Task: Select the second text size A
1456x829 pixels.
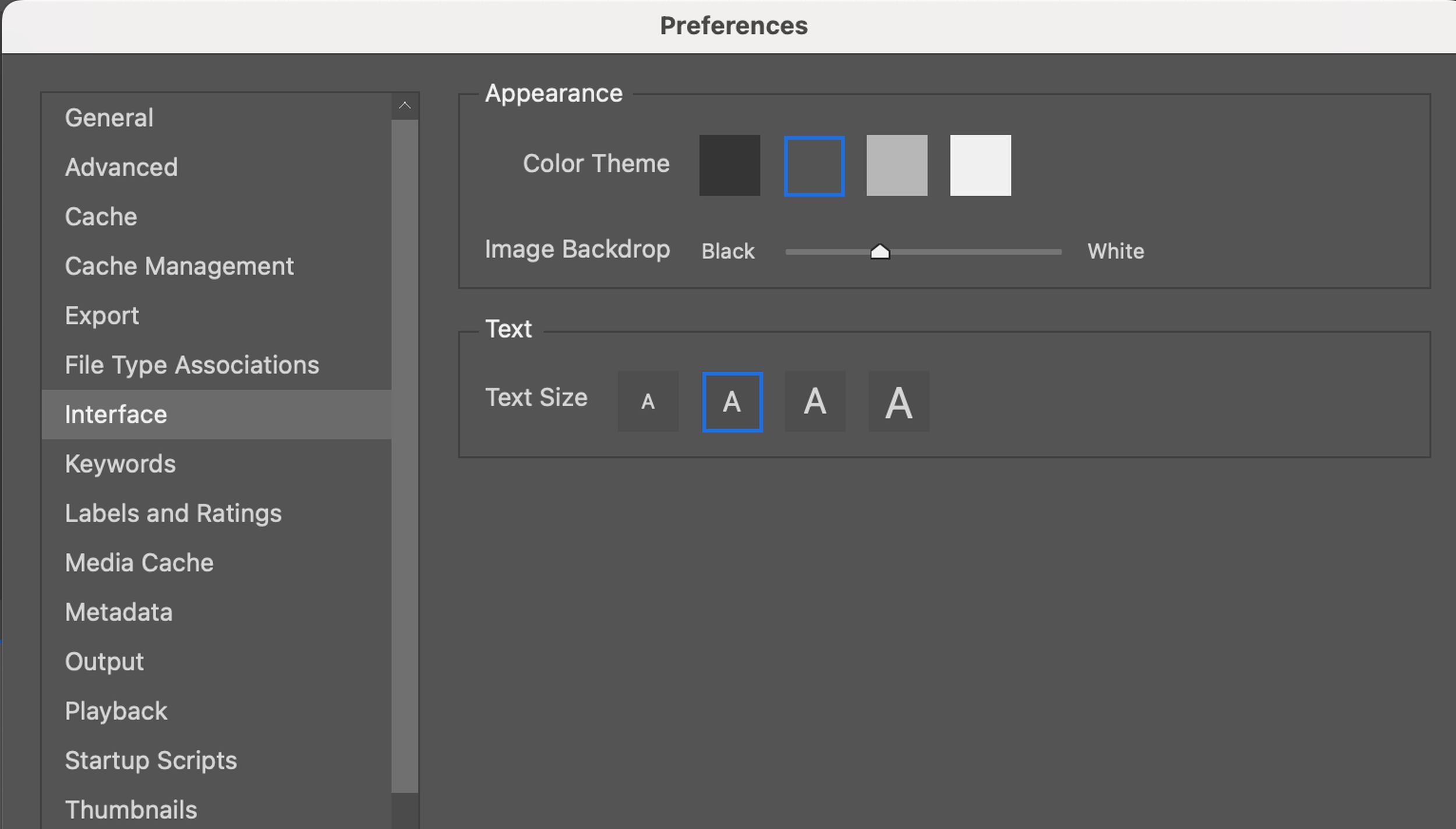Action: click(x=732, y=401)
